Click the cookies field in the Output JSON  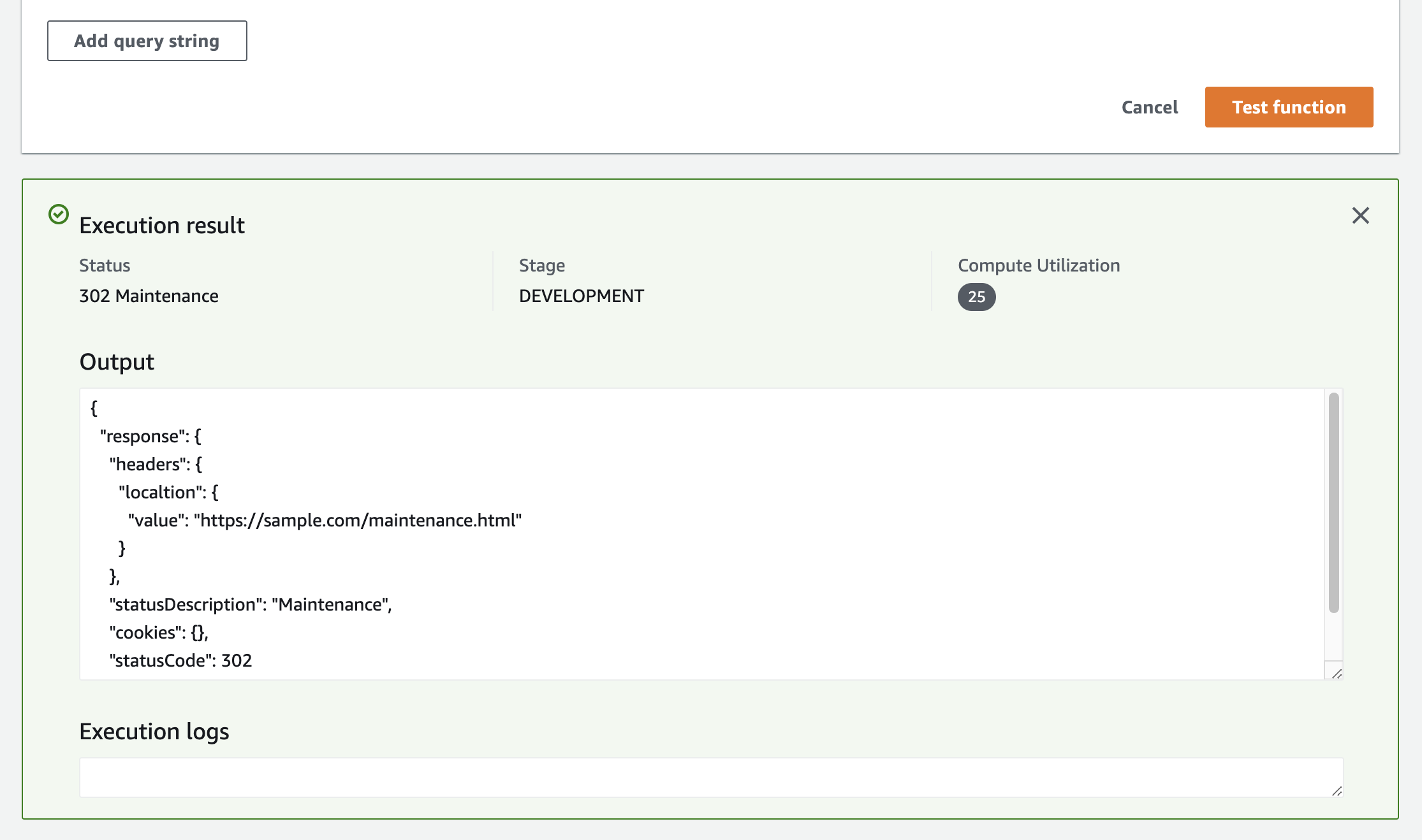click(158, 632)
